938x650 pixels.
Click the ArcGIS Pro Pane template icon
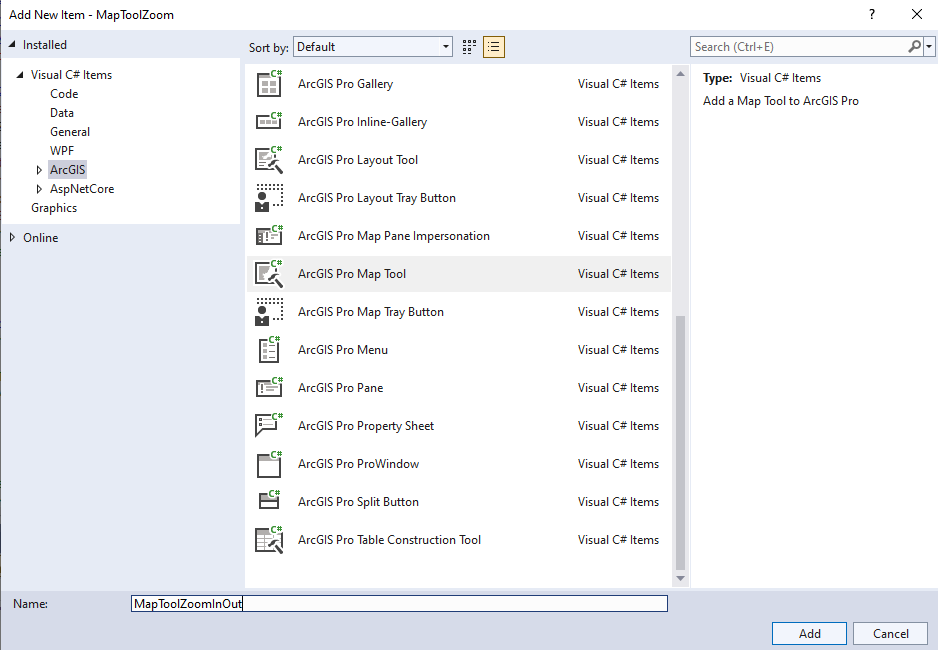269,387
